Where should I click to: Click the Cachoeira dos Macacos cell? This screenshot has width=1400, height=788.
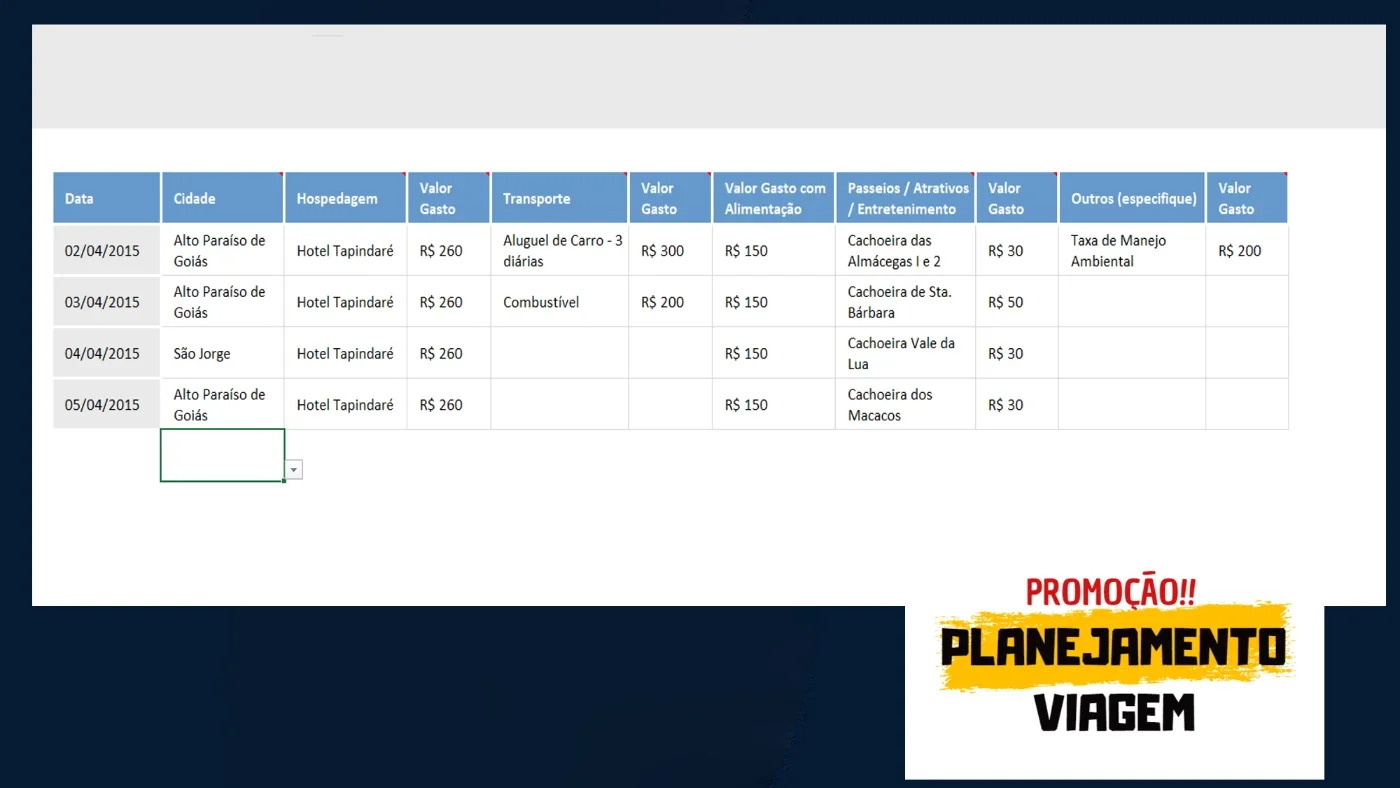coord(906,404)
